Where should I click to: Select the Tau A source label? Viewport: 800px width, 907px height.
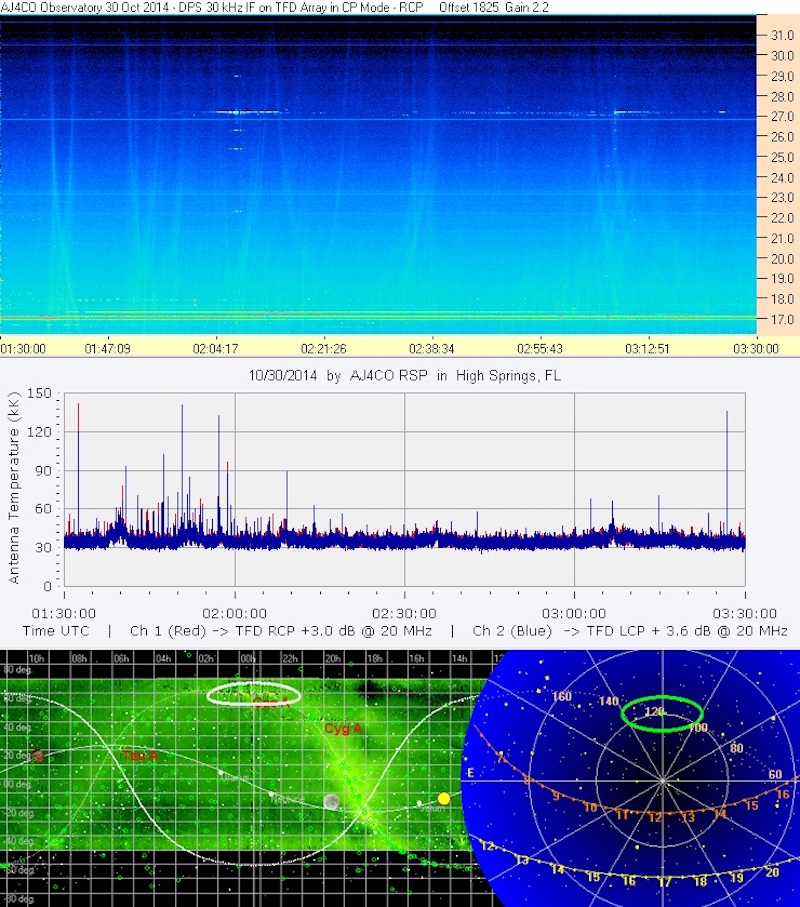[140, 756]
